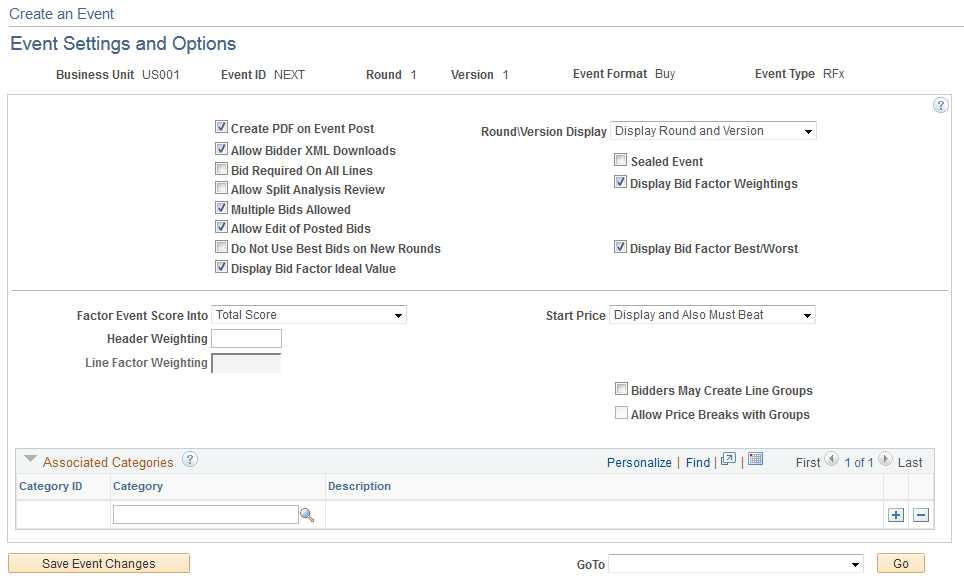This screenshot has width=964, height=580.
Task: Toggle Allow Edit of Posted Bids
Action: click(221, 227)
